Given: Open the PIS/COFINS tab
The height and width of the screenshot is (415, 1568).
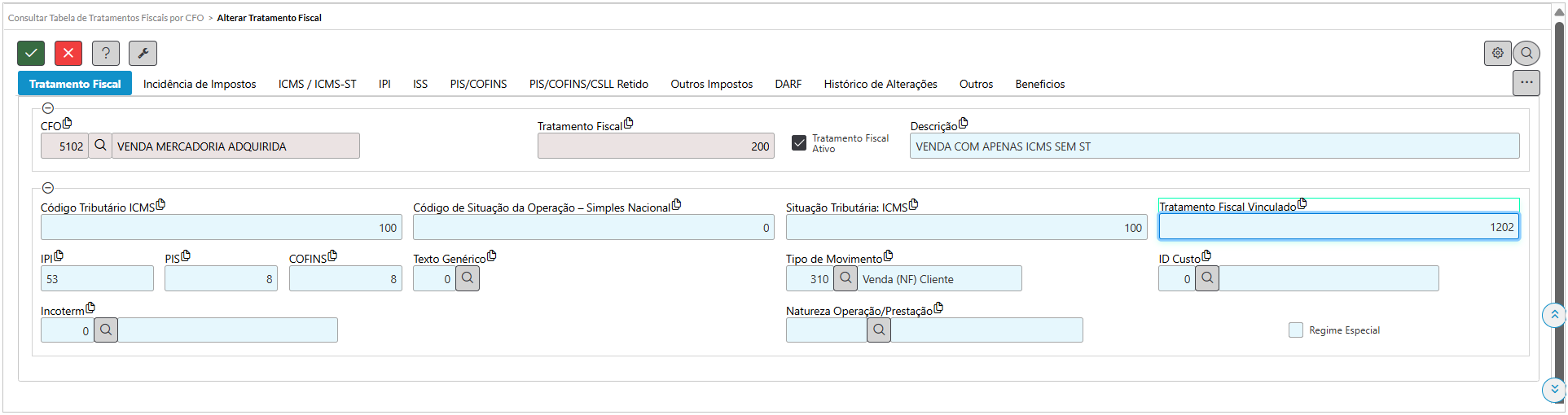Looking at the screenshot, I should tap(478, 84).
